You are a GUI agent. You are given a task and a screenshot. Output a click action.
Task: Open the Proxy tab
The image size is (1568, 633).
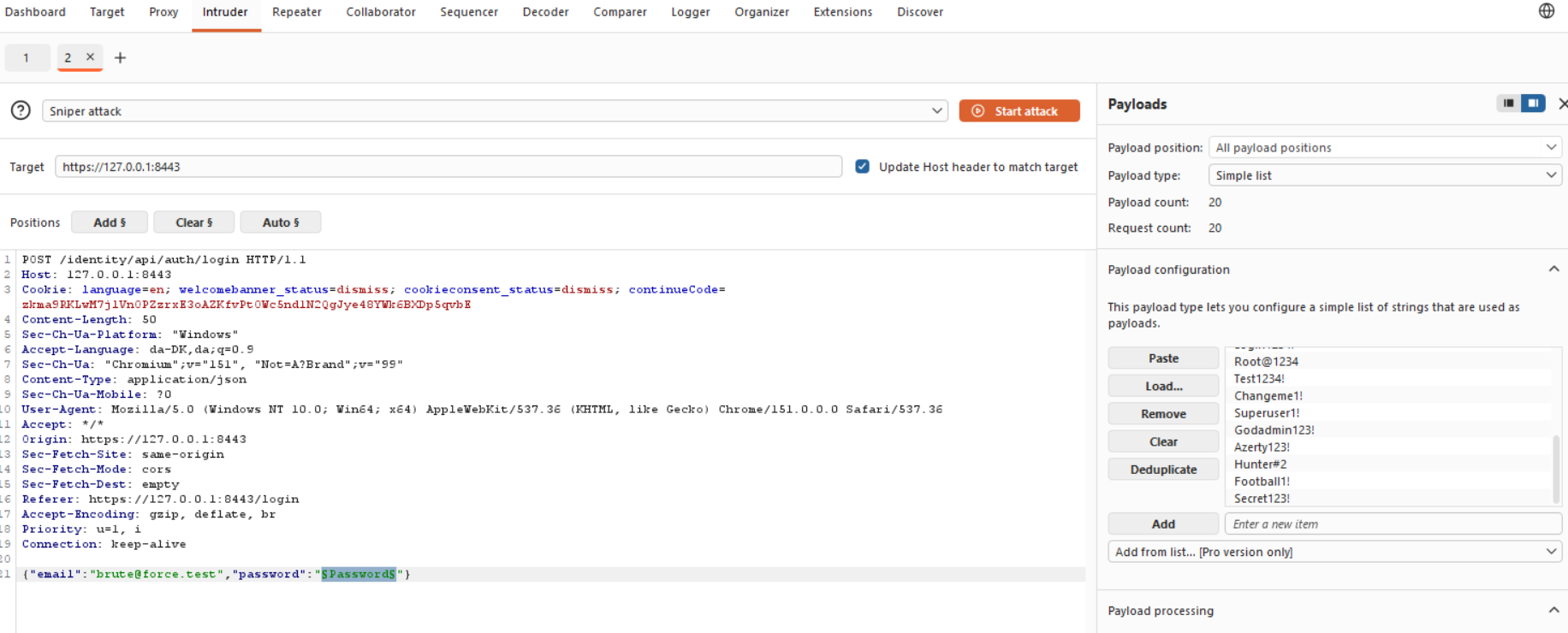click(163, 12)
